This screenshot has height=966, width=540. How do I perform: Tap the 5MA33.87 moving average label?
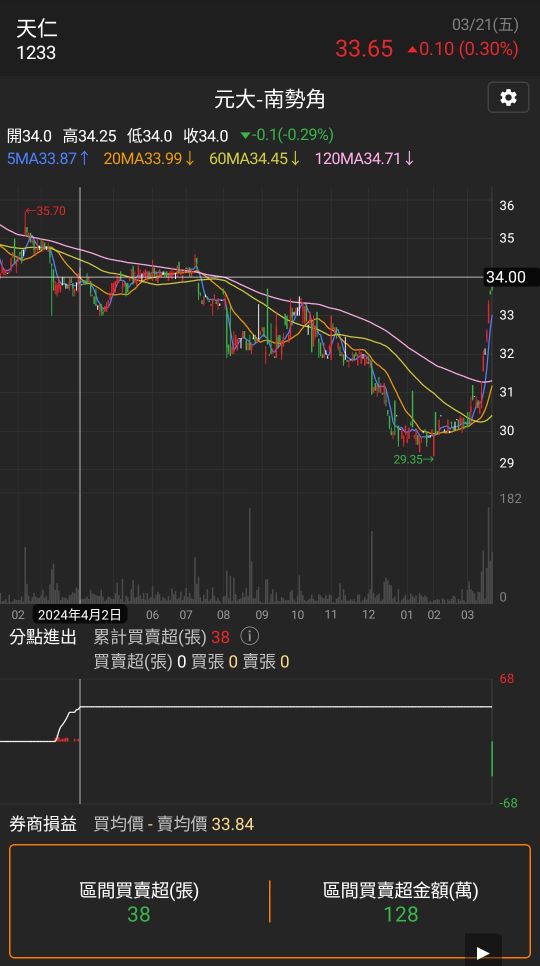click(41, 158)
